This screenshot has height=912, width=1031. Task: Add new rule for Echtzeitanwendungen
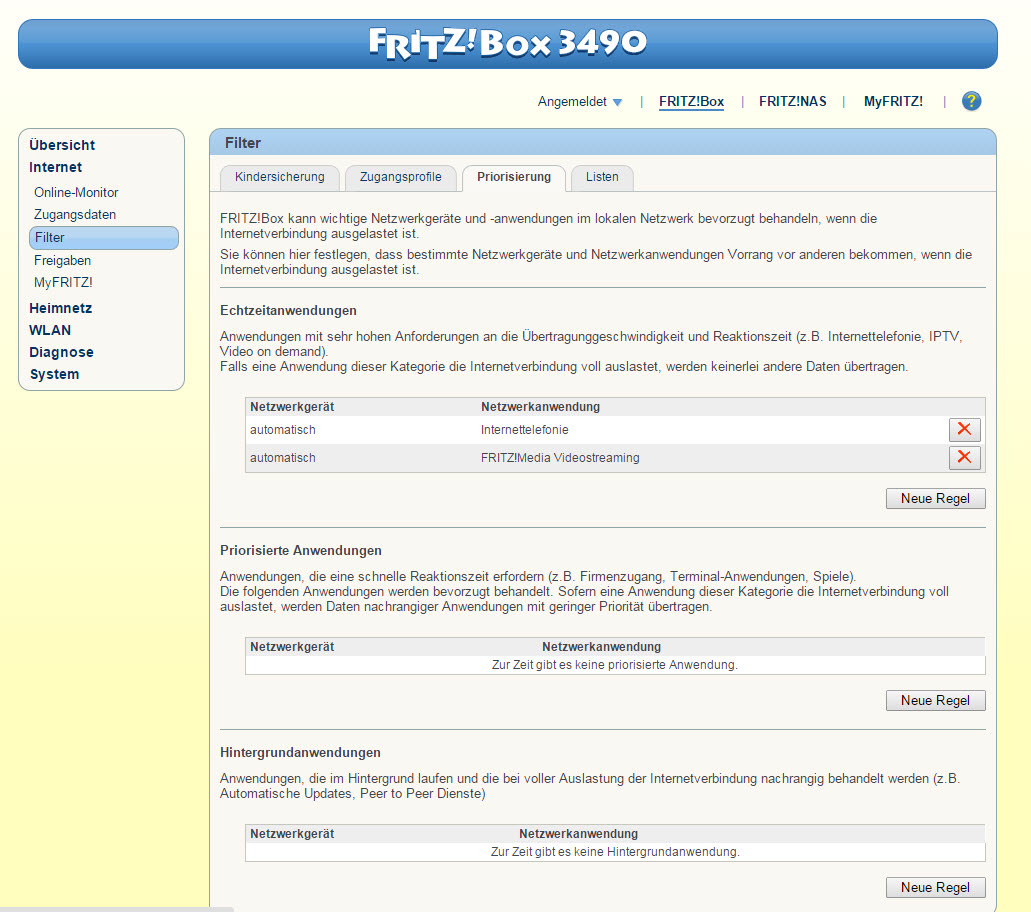click(935, 498)
